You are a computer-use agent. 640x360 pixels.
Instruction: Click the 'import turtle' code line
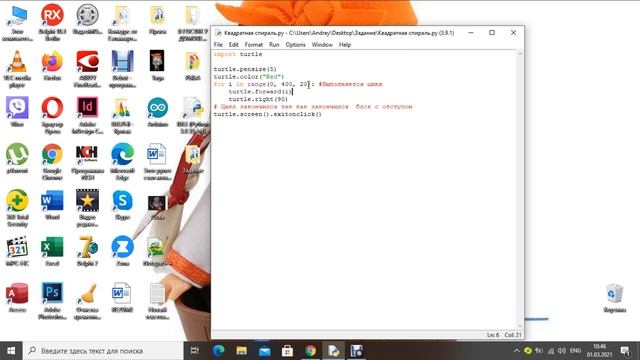[x=238, y=54]
